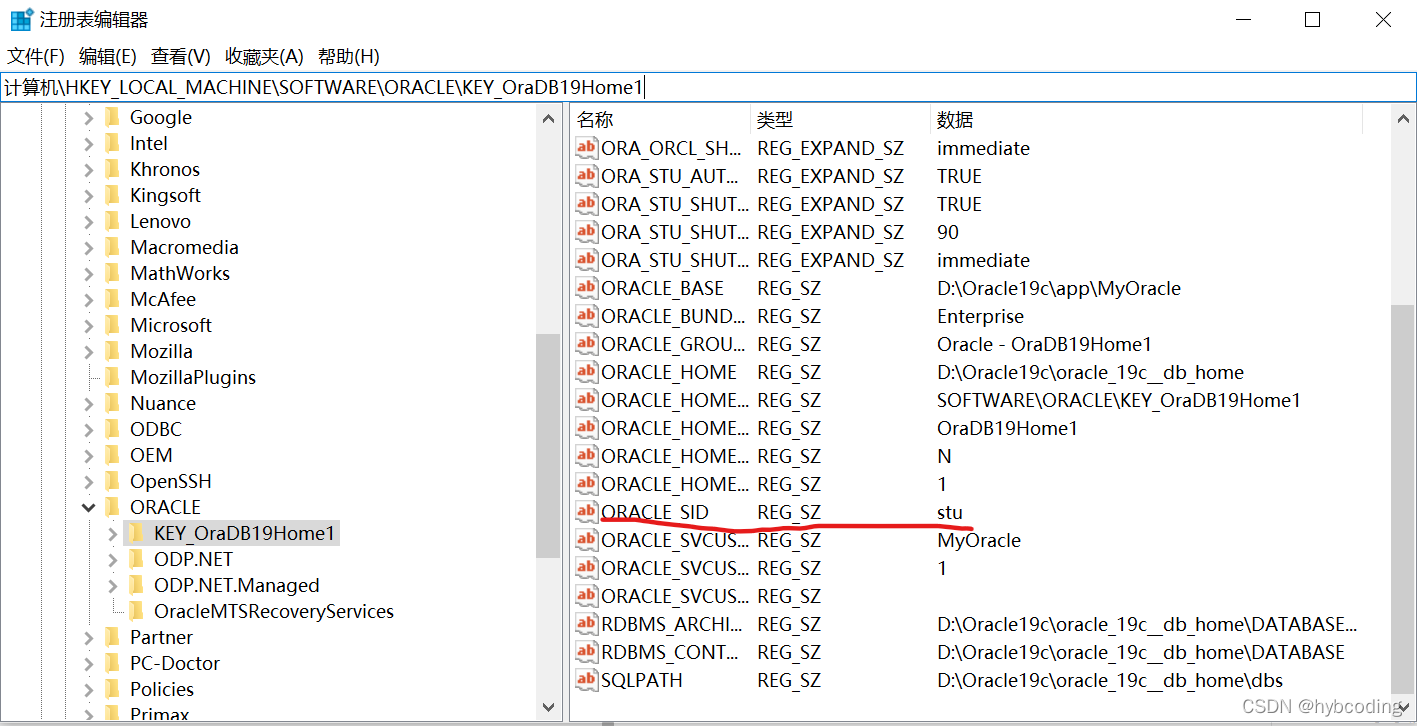The height and width of the screenshot is (726, 1417).
Task: Click the string icon of ORACLE_SID
Action: (x=586, y=512)
